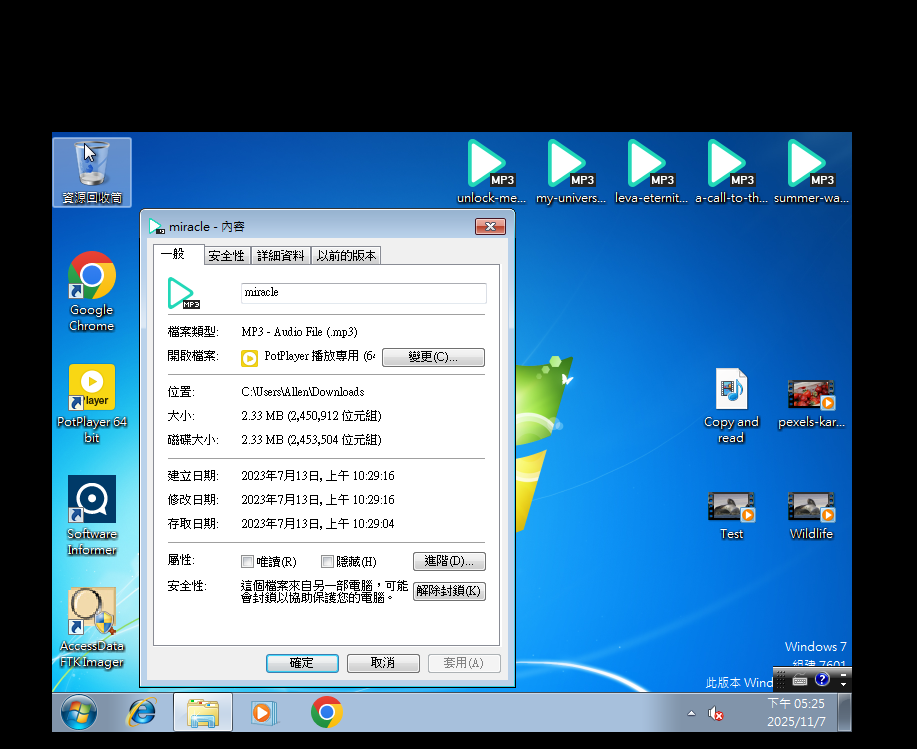Select the Wildlife video file icon

point(811,516)
